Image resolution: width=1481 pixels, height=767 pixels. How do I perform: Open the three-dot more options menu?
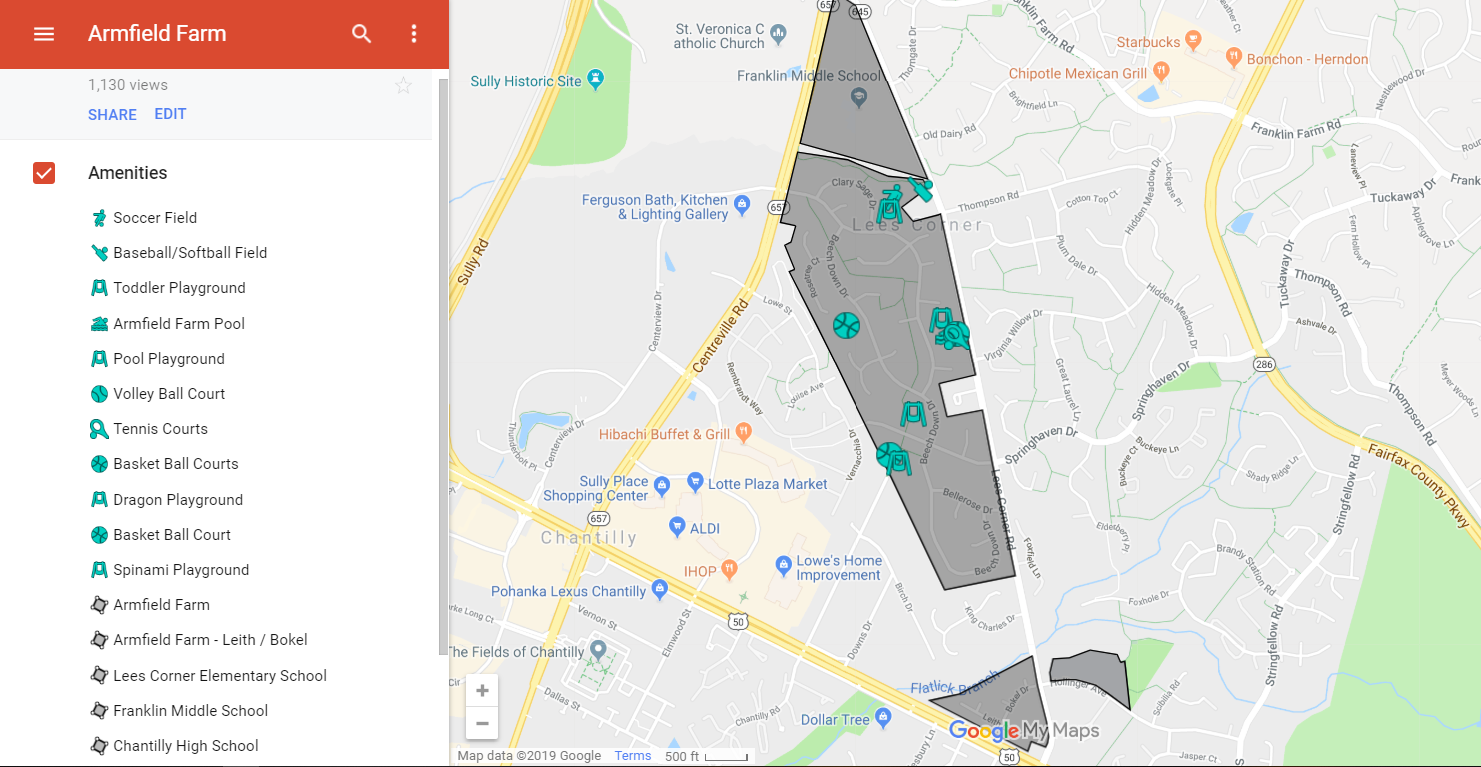coord(414,34)
